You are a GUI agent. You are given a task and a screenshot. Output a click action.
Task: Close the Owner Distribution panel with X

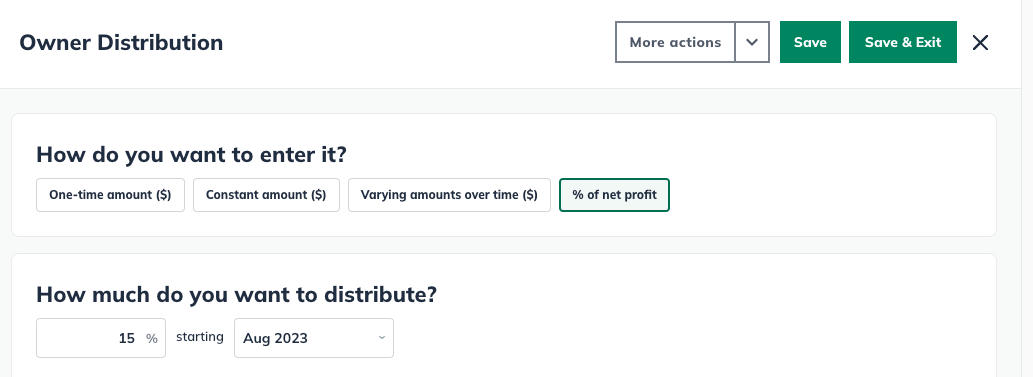pos(980,42)
